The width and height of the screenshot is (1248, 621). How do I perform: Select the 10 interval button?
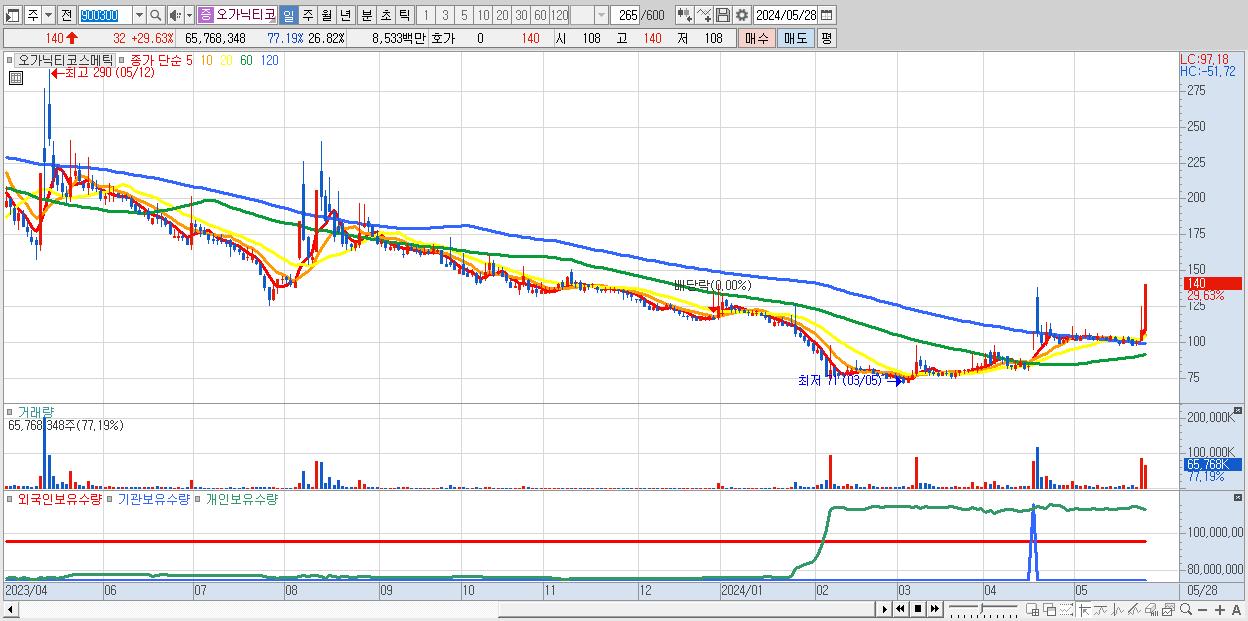pyautogui.click(x=484, y=15)
